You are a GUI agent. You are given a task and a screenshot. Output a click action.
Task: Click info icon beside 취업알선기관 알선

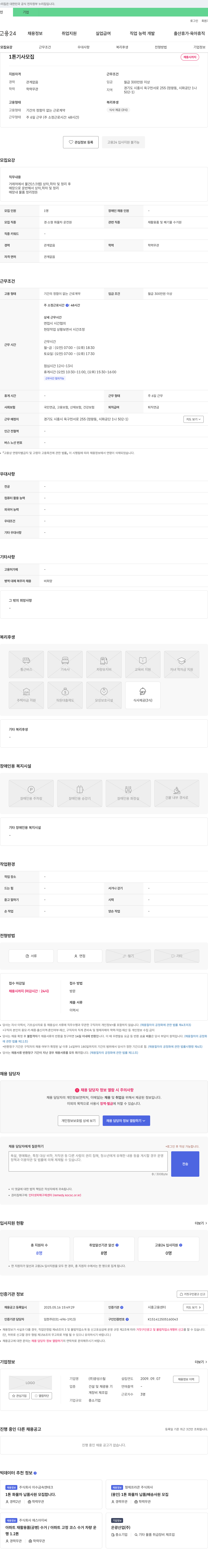coord(117,1245)
